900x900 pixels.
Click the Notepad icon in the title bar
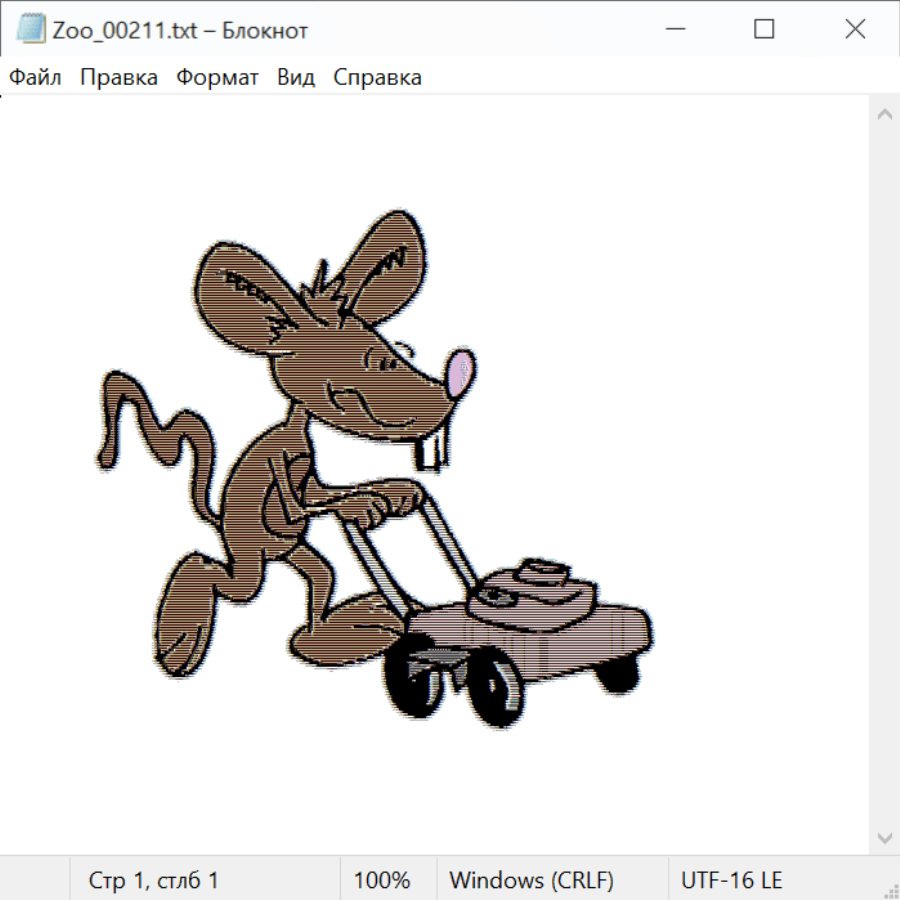coord(30,30)
